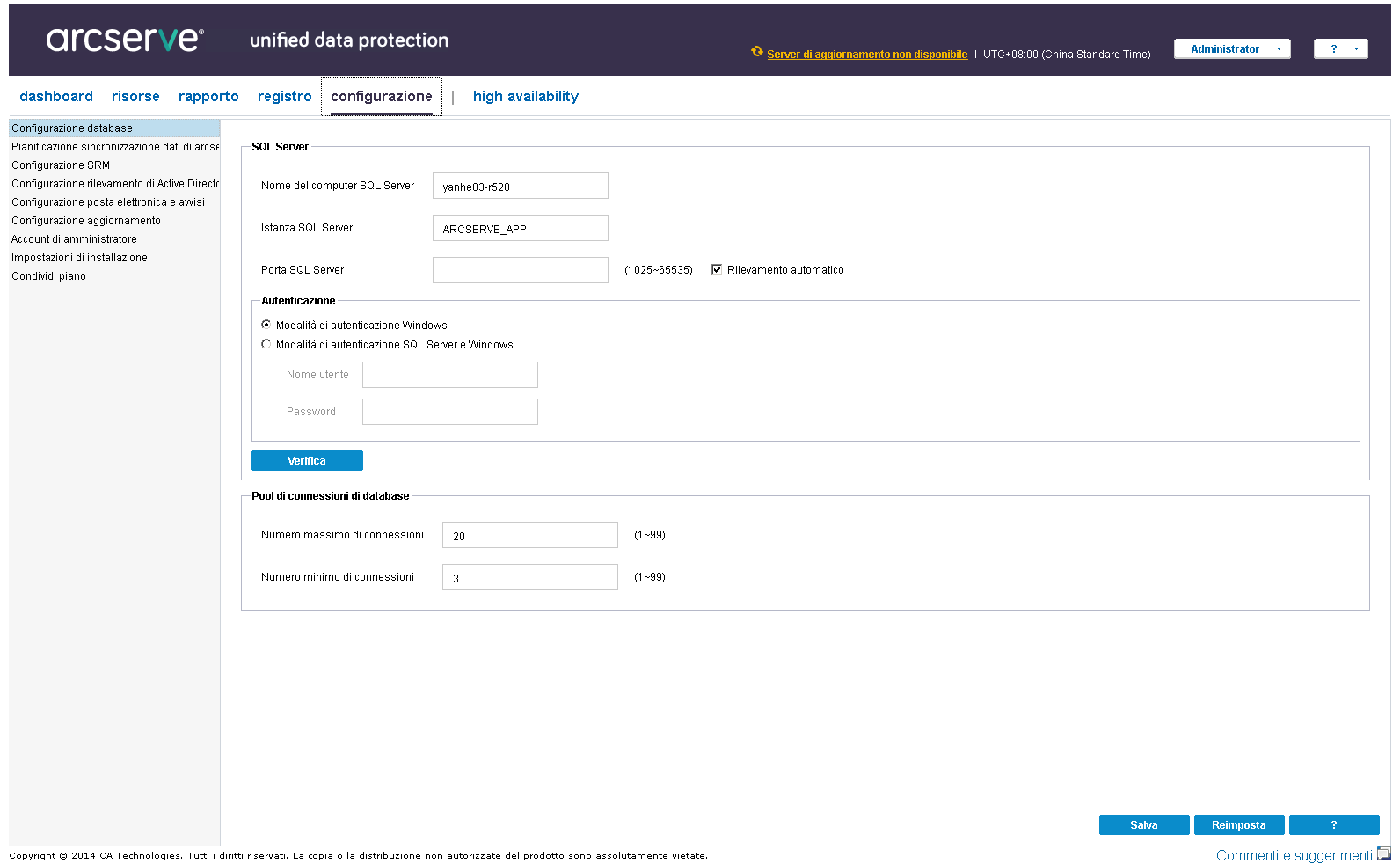Click the Reimposta button
Image resolution: width=1400 pixels, height=864 pixels.
[1238, 825]
